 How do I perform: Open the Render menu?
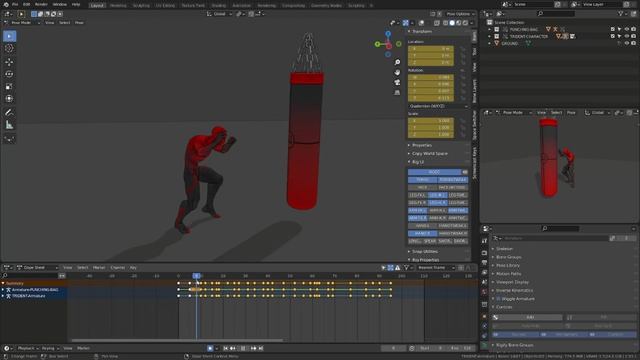(41, 4)
